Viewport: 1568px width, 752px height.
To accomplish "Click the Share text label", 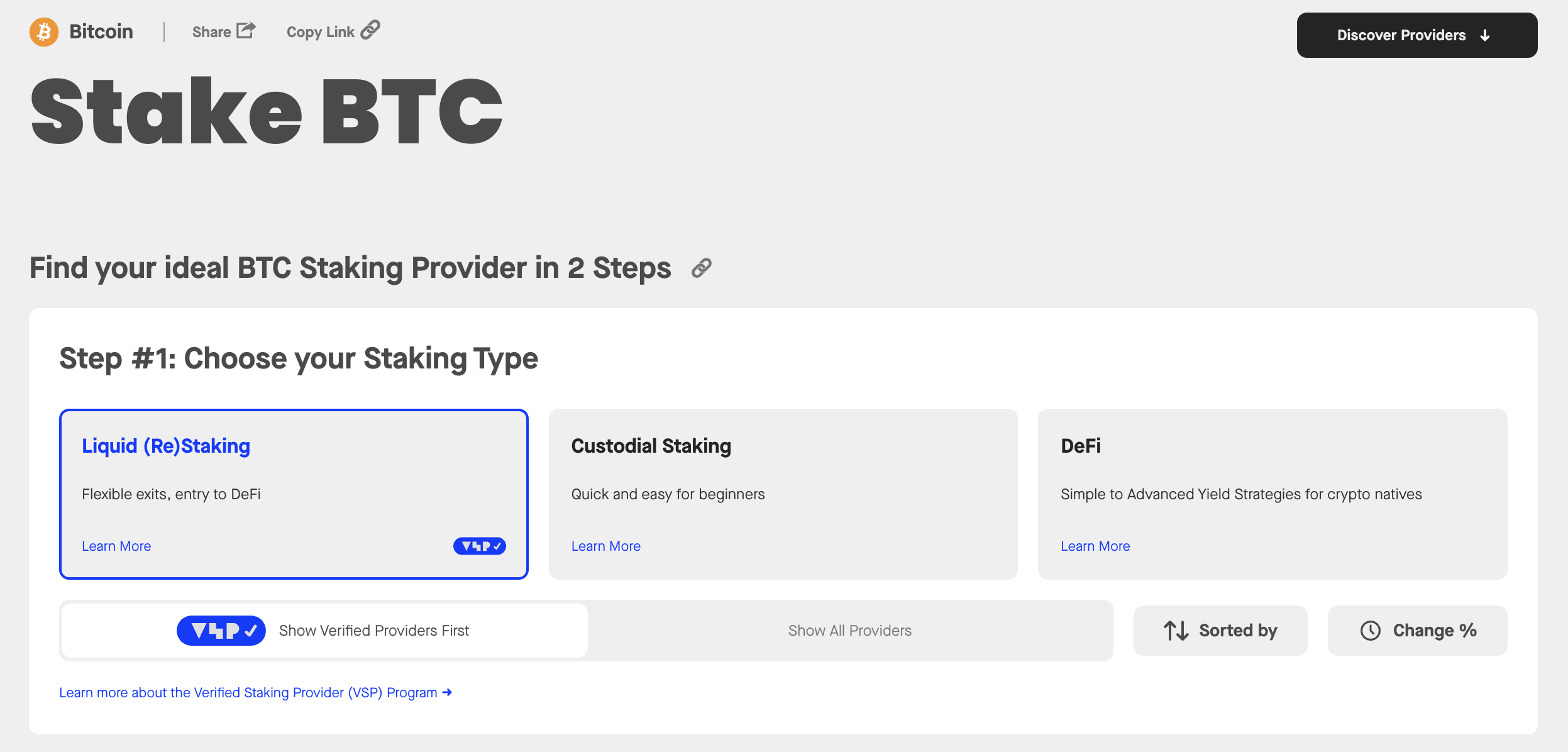I will (x=212, y=32).
